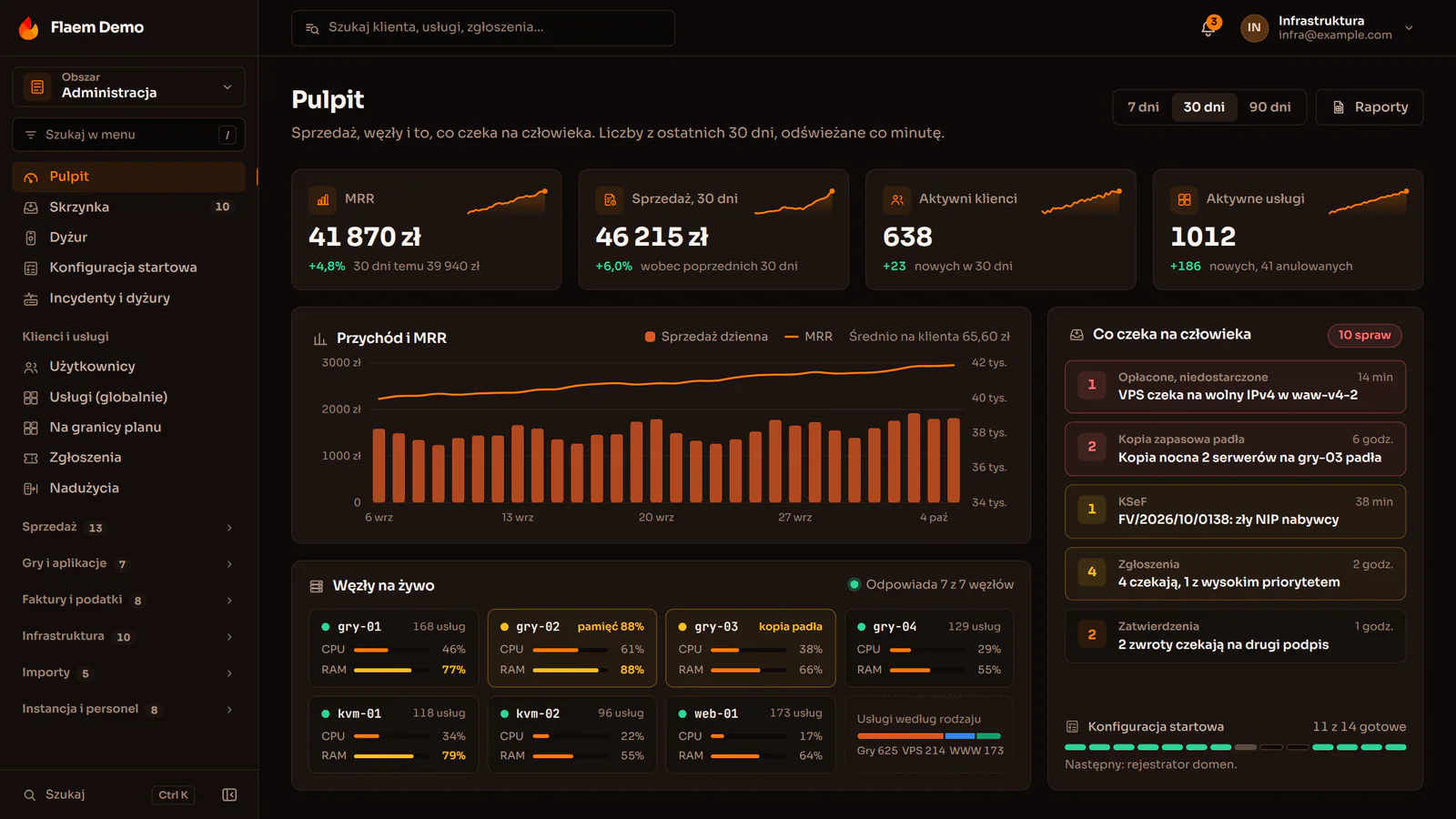Expand the Gry i aplikacje section
Viewport: 1456px width, 819px height.
[128, 564]
